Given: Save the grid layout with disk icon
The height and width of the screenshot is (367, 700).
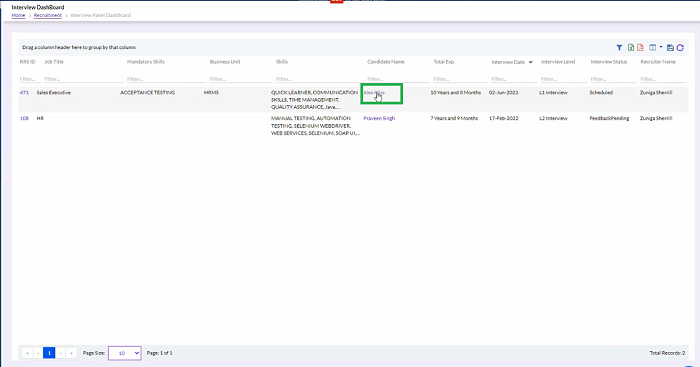Looking at the screenshot, I should tap(670, 48).
